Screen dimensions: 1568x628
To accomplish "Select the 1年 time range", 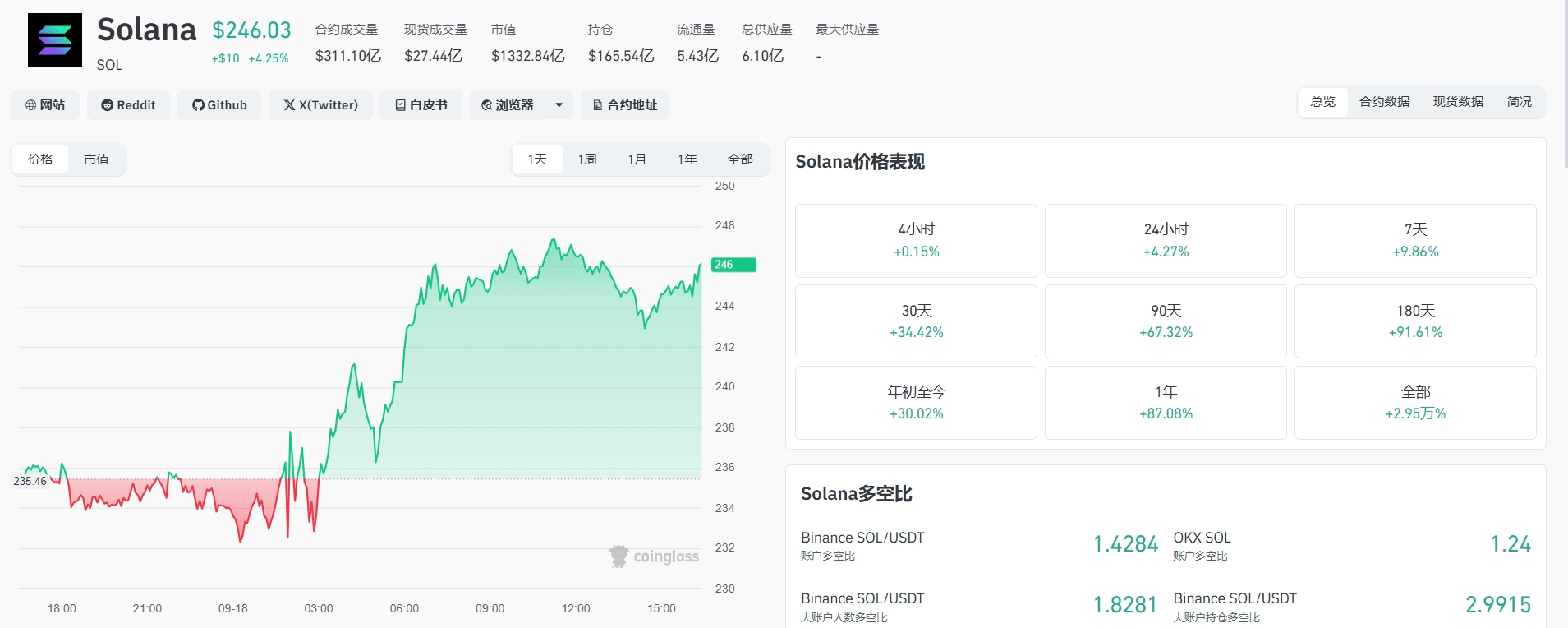I will click(687, 159).
